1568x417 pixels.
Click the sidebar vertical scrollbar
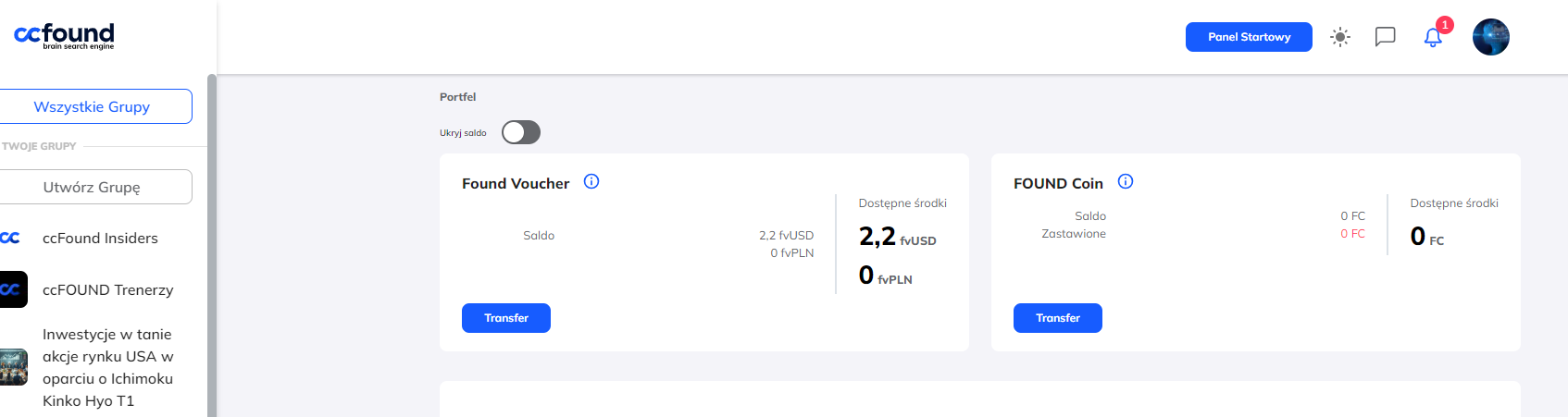[212, 245]
